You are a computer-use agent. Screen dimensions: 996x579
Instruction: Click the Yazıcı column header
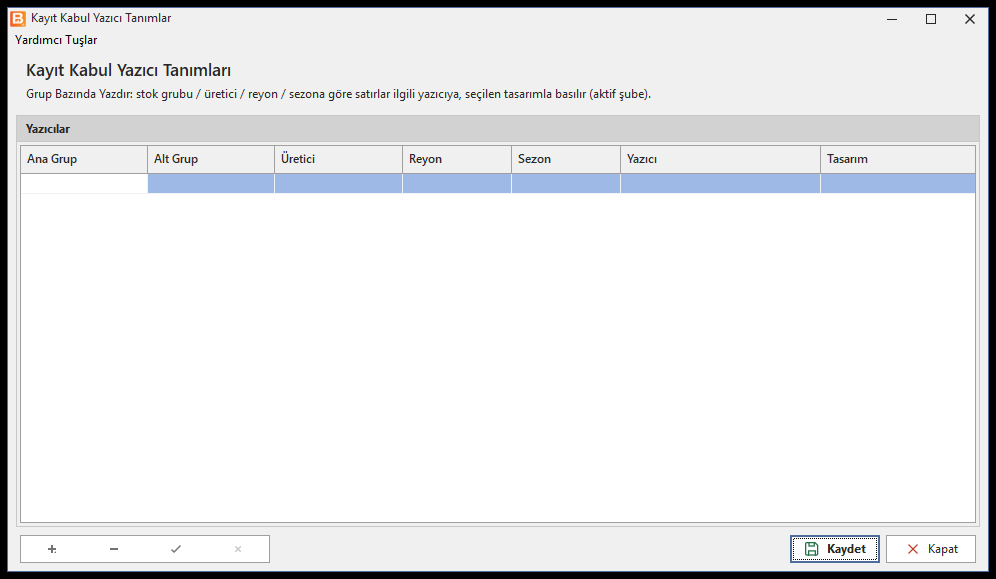pyautogui.click(x=720, y=159)
